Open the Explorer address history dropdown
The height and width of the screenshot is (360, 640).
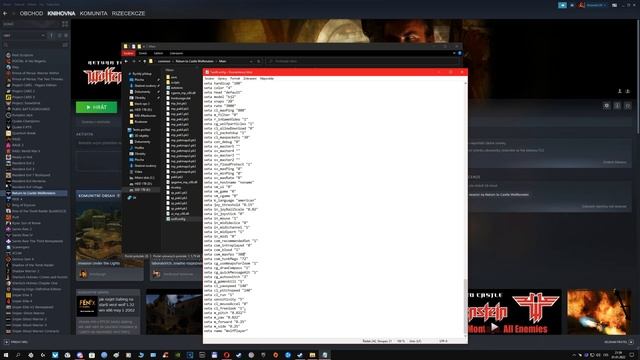pos(251,61)
